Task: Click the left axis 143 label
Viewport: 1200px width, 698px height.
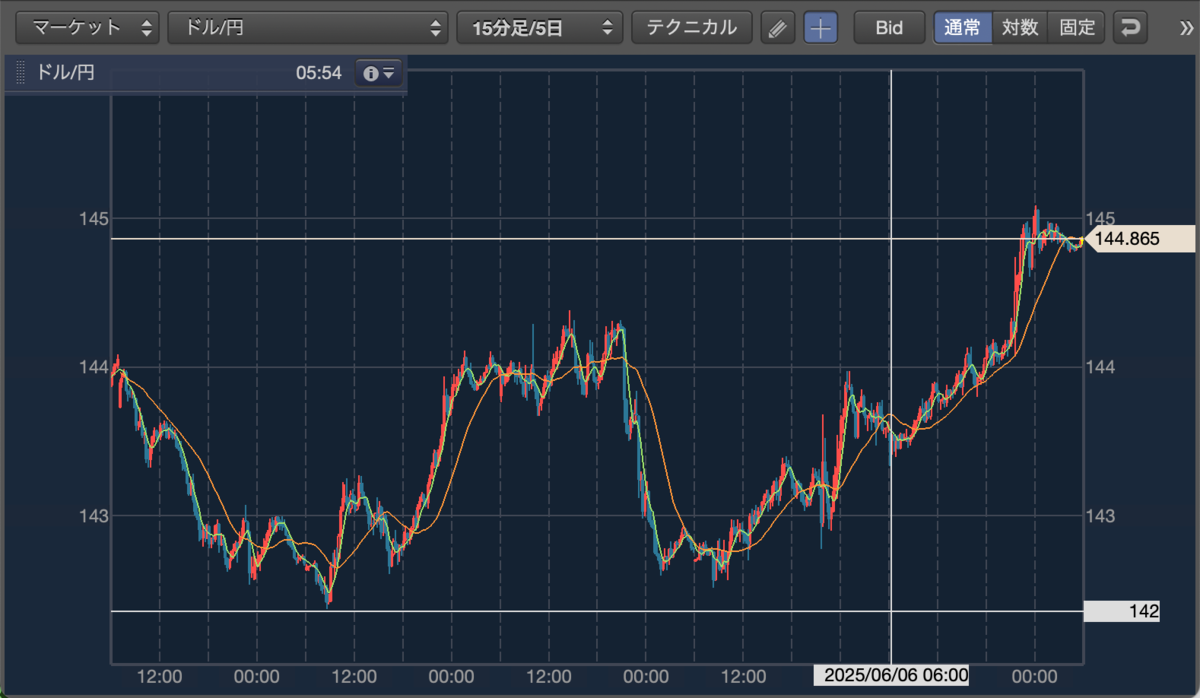Action: (x=95, y=516)
